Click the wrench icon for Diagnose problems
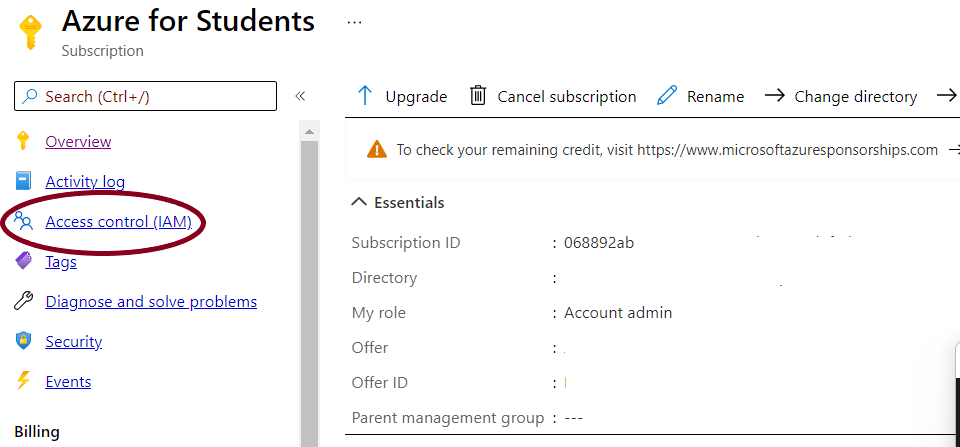This screenshot has width=960, height=447. [24, 301]
